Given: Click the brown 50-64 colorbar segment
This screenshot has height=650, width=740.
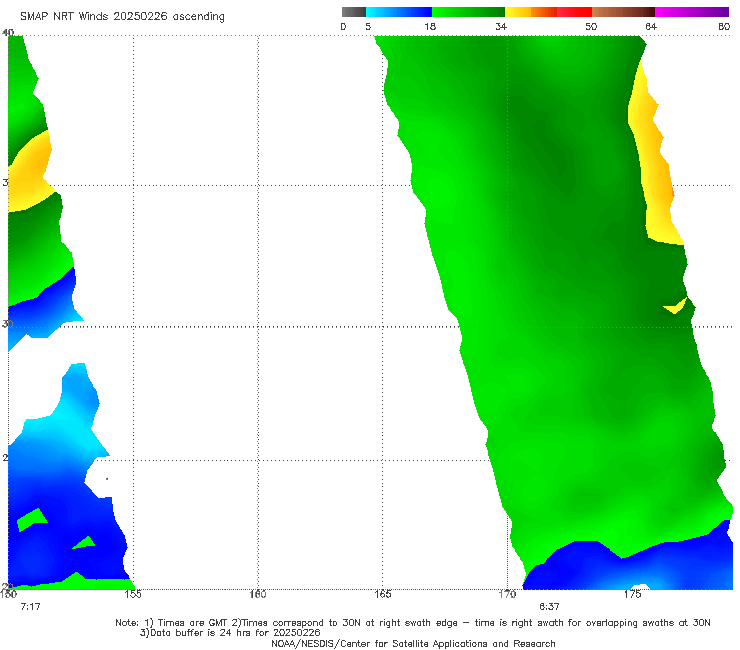Looking at the screenshot, I should click(623, 12).
